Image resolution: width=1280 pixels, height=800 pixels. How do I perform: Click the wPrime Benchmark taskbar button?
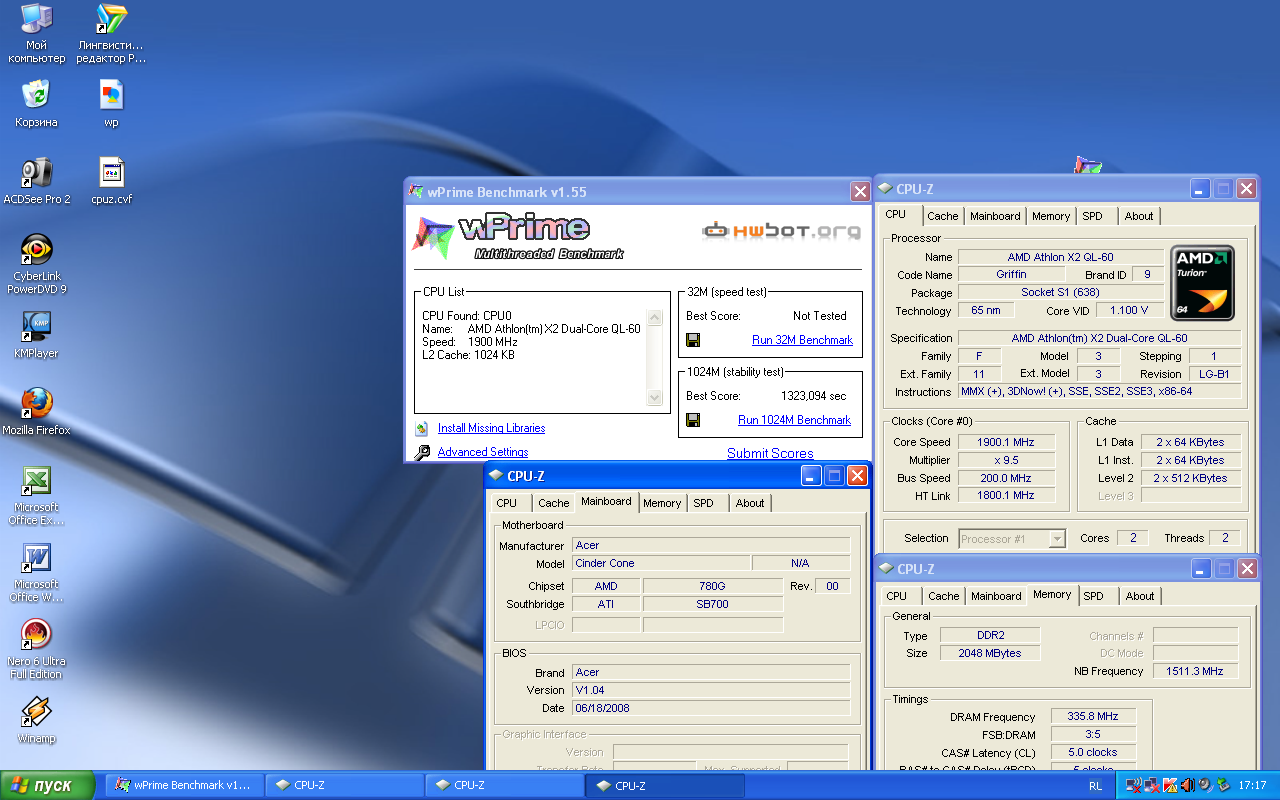click(185, 785)
